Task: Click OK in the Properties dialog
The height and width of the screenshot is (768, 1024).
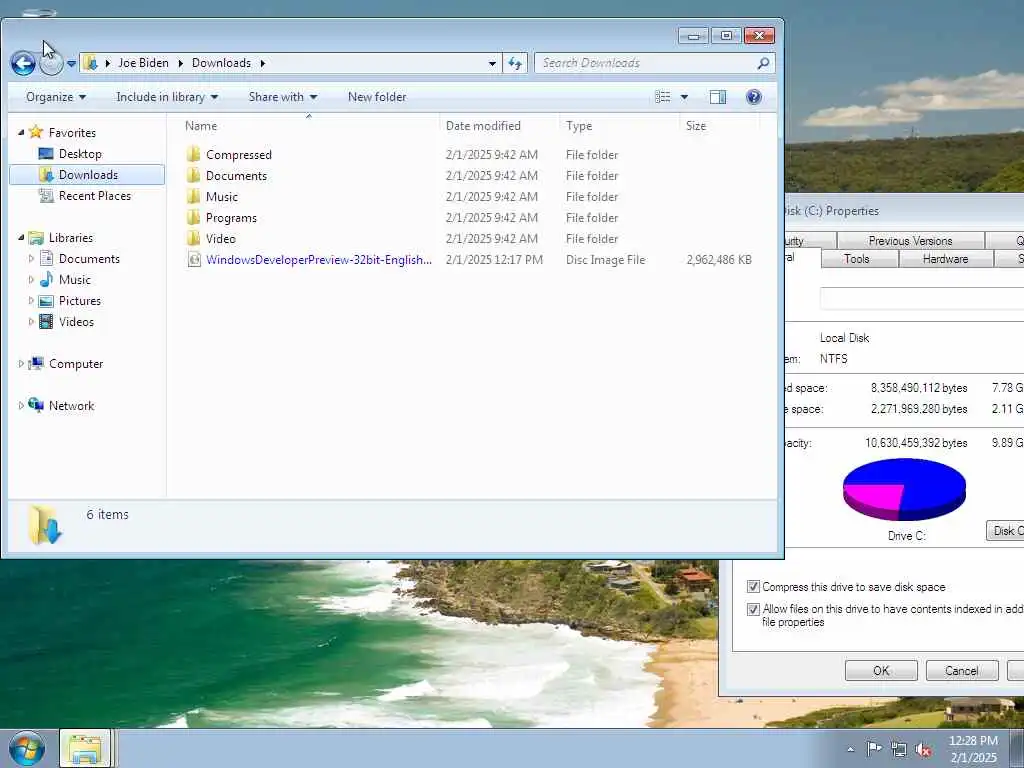Action: (881, 670)
